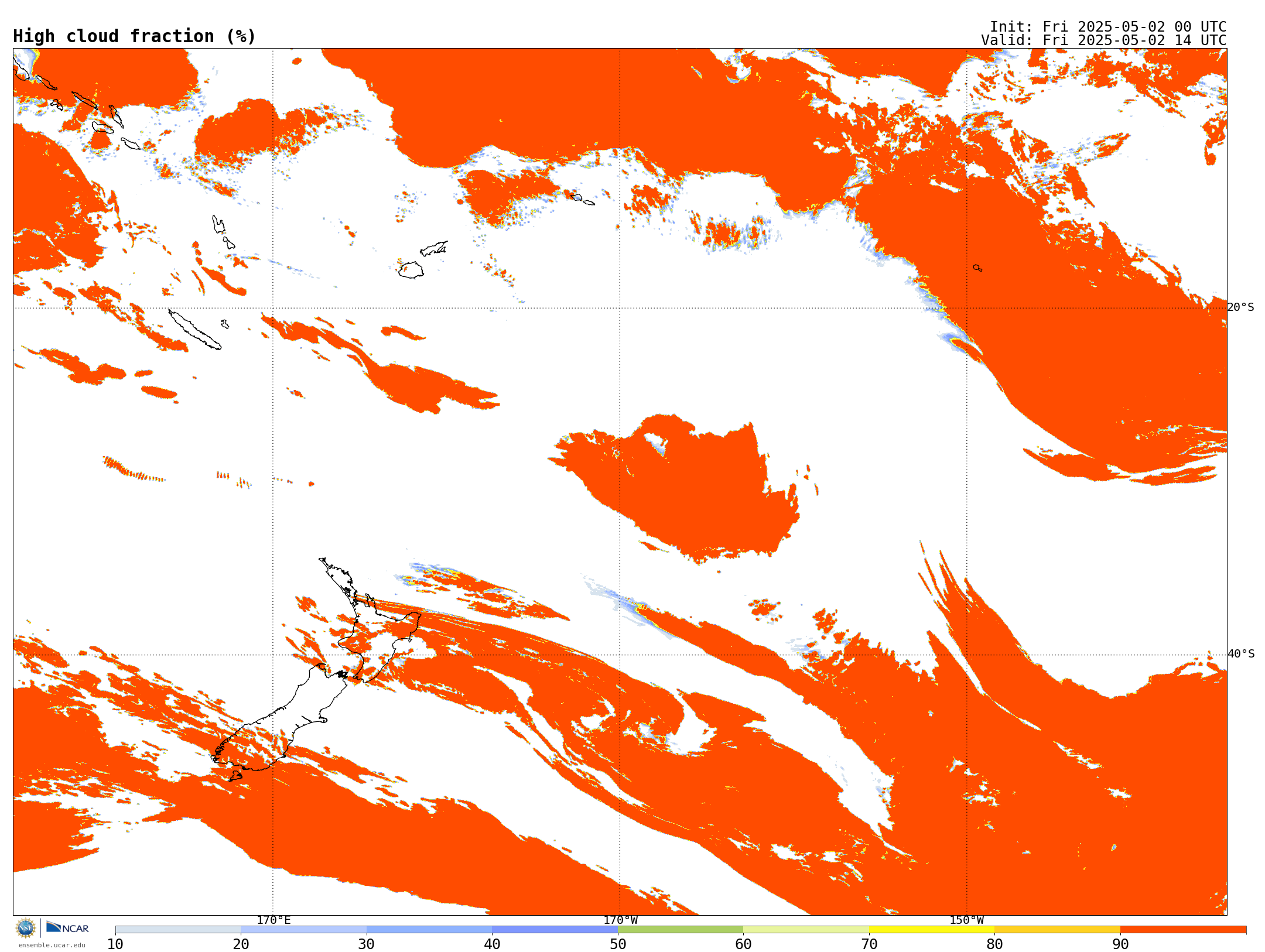Click the High cloud fraction (%) title
The image size is (1265, 952).
(x=134, y=36)
